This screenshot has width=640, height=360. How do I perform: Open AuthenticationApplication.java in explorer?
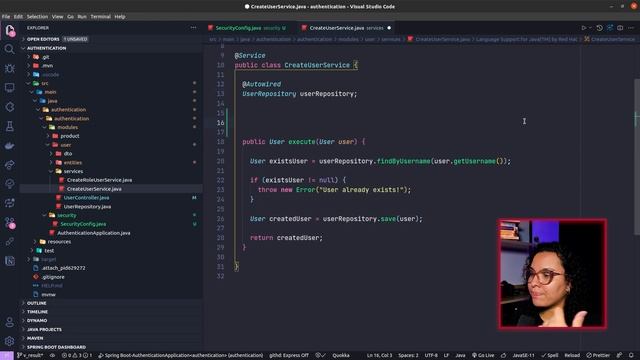point(93,233)
